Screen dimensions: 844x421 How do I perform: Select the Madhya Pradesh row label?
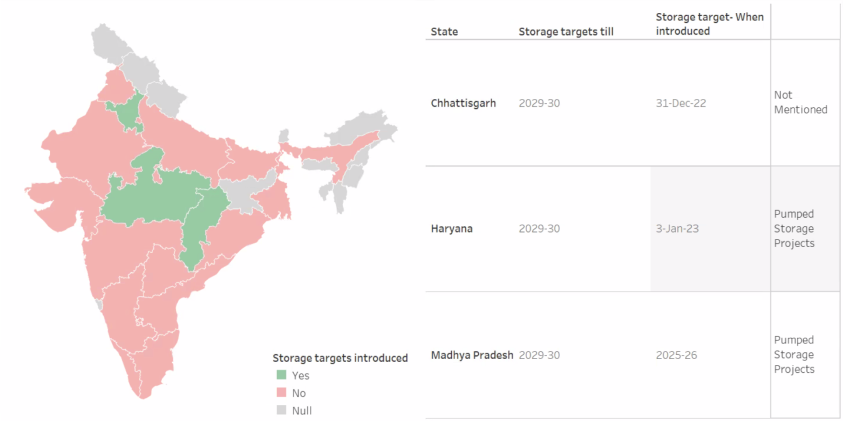coord(471,355)
